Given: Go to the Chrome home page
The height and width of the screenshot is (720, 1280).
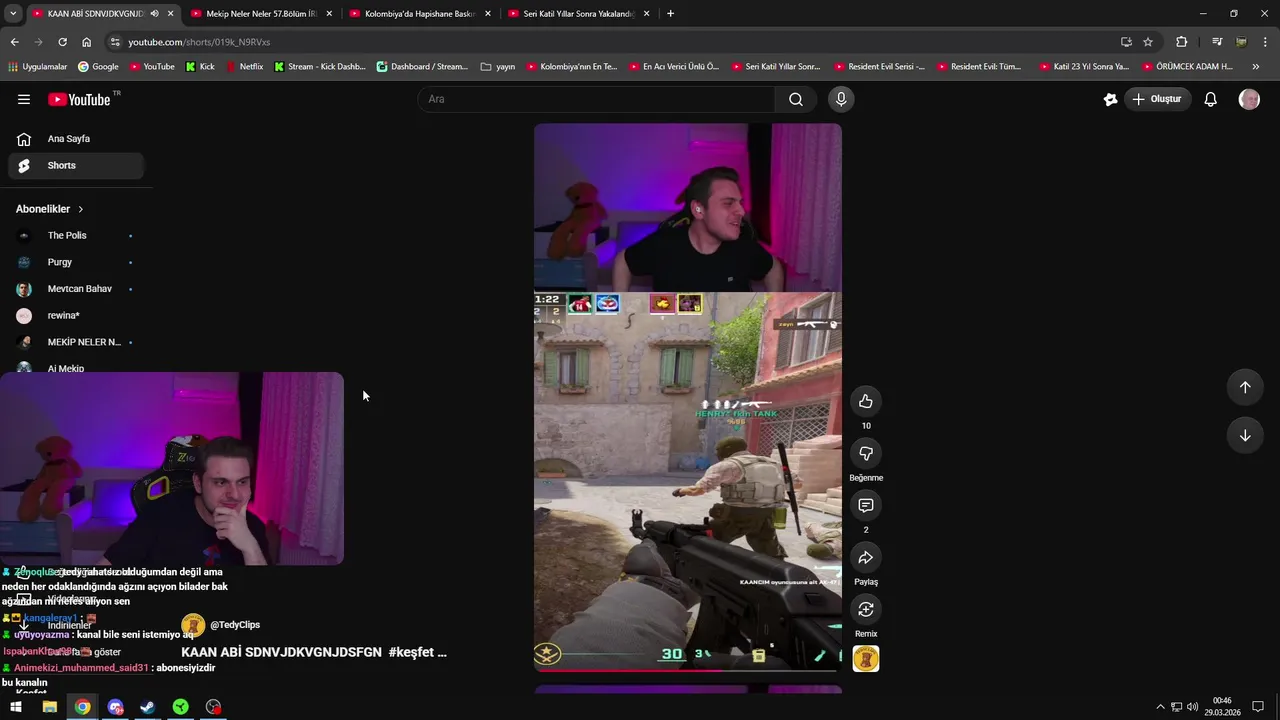Looking at the screenshot, I should tap(86, 42).
